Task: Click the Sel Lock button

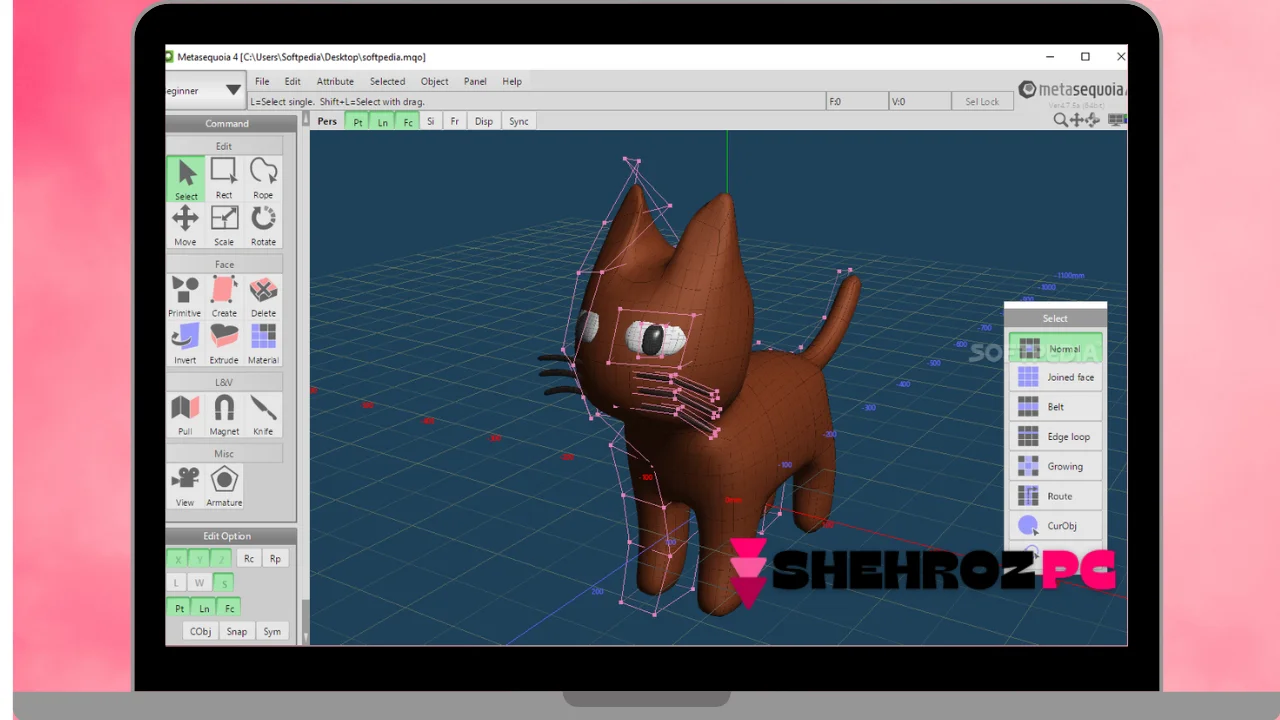Action: click(982, 101)
